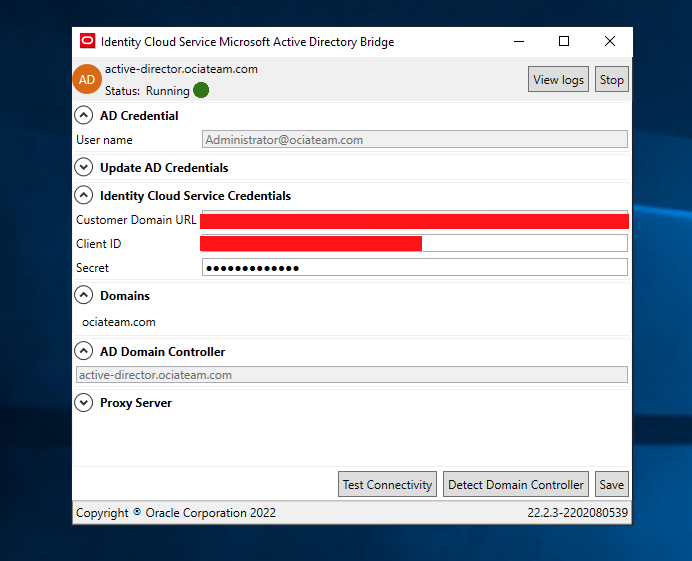Click the Secret password field
The image size is (692, 561).
tap(415, 267)
